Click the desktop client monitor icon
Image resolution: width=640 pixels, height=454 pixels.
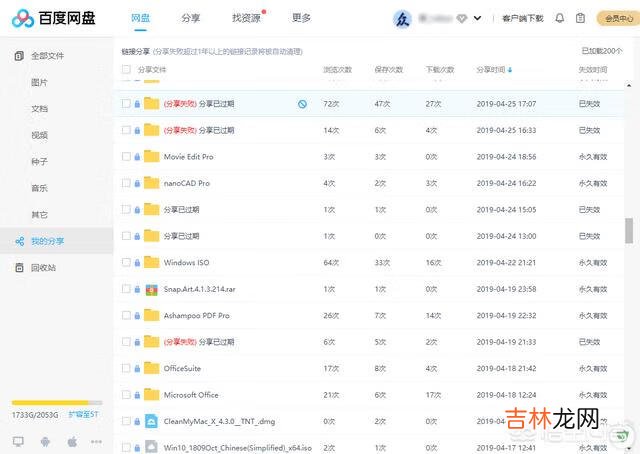(18, 441)
